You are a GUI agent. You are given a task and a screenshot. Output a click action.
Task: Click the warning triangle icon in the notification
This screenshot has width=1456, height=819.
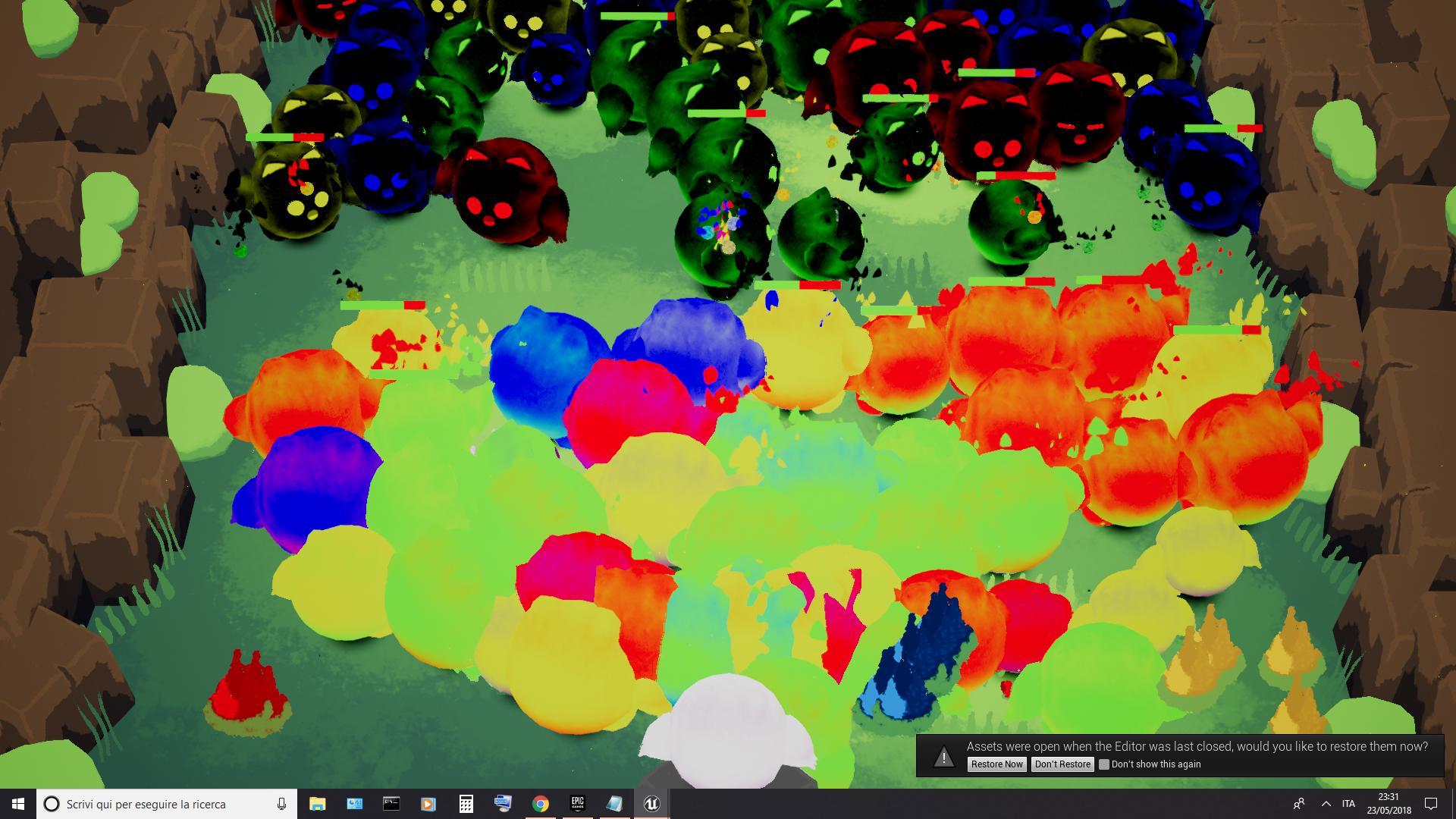click(943, 756)
